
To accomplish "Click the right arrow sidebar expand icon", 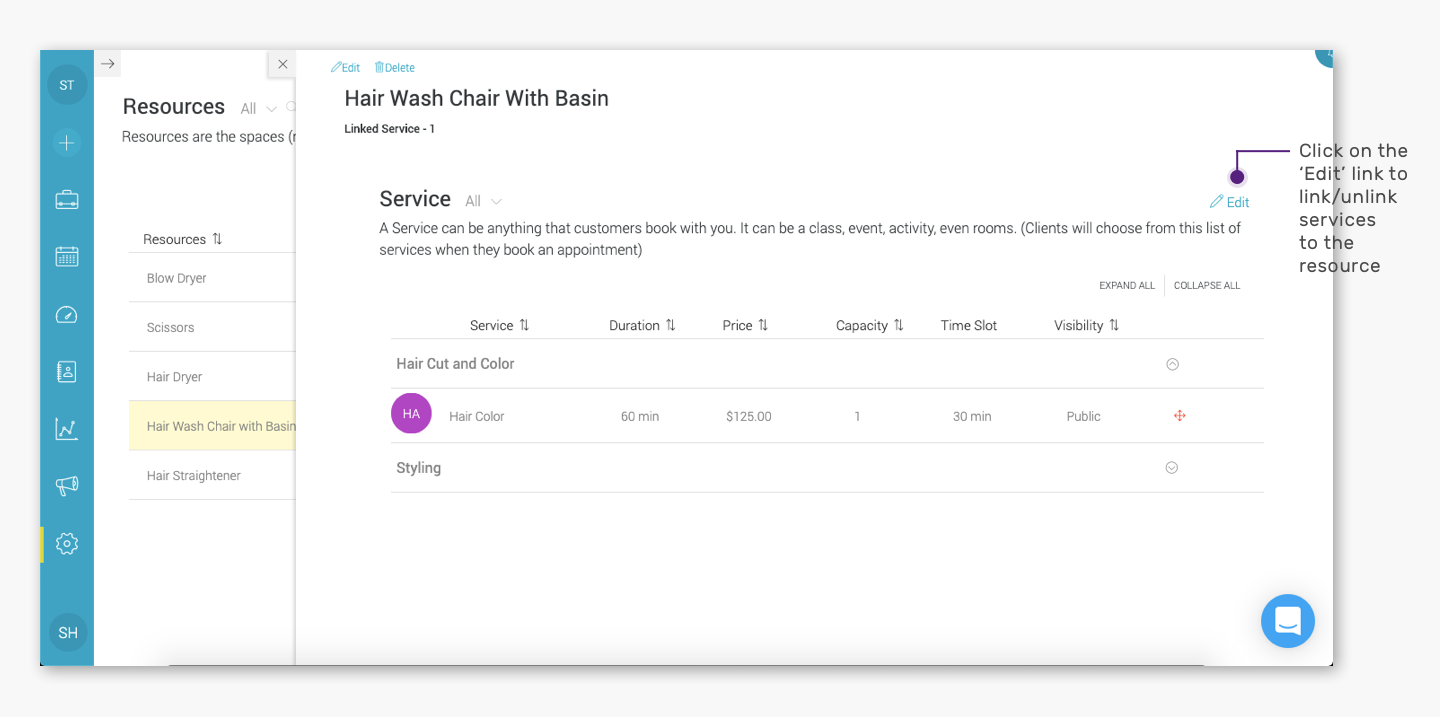I will pyautogui.click(x=108, y=64).
